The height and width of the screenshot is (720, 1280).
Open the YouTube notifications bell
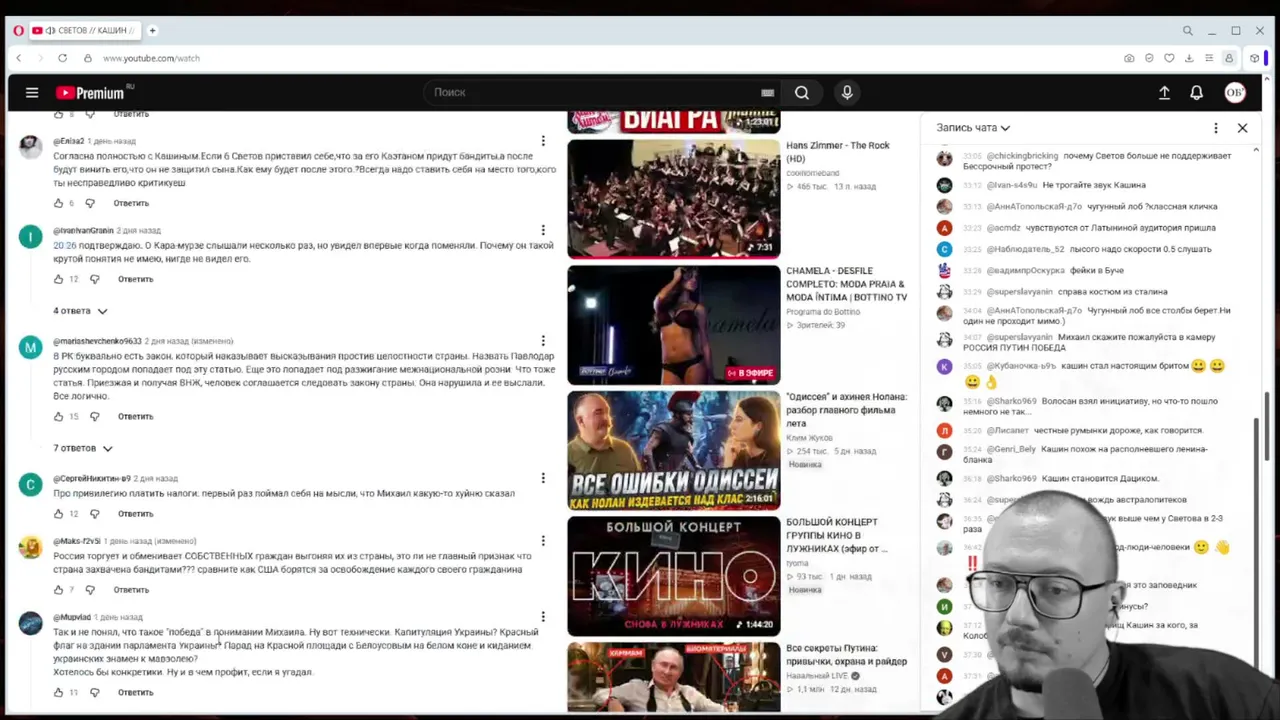1196,93
